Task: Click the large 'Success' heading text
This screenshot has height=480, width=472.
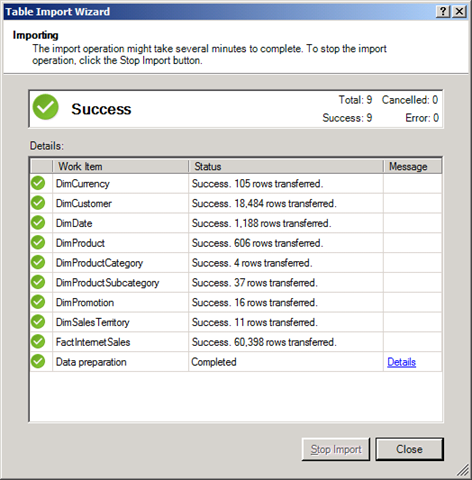Action: tap(101, 109)
